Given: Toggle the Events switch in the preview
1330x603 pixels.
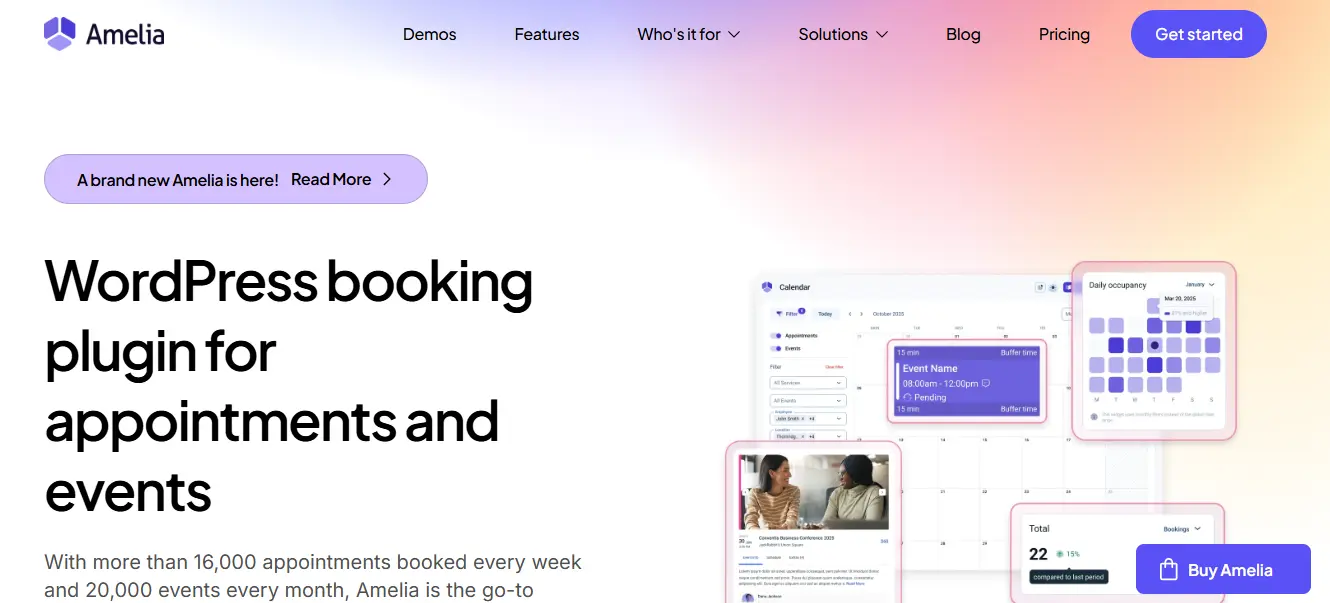Looking at the screenshot, I should [775, 349].
